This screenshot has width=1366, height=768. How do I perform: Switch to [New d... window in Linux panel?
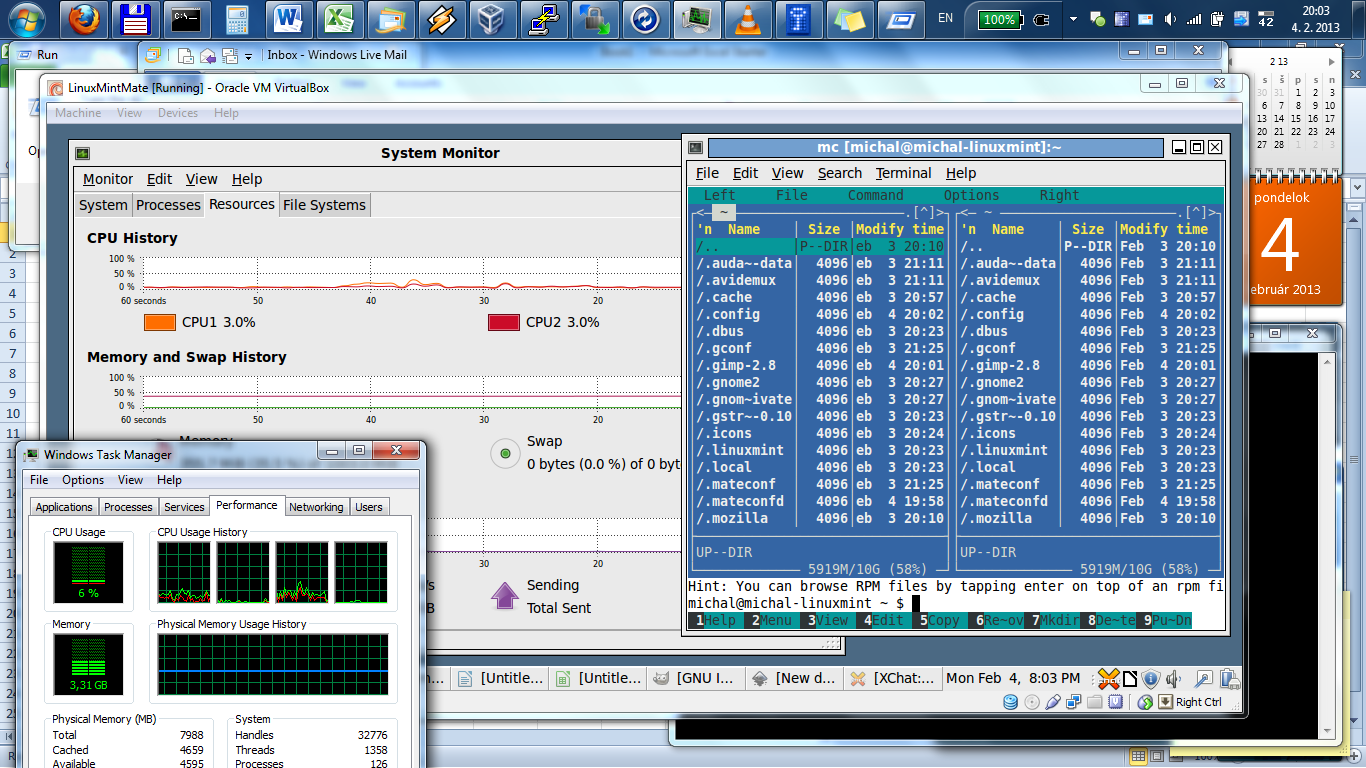tap(793, 678)
